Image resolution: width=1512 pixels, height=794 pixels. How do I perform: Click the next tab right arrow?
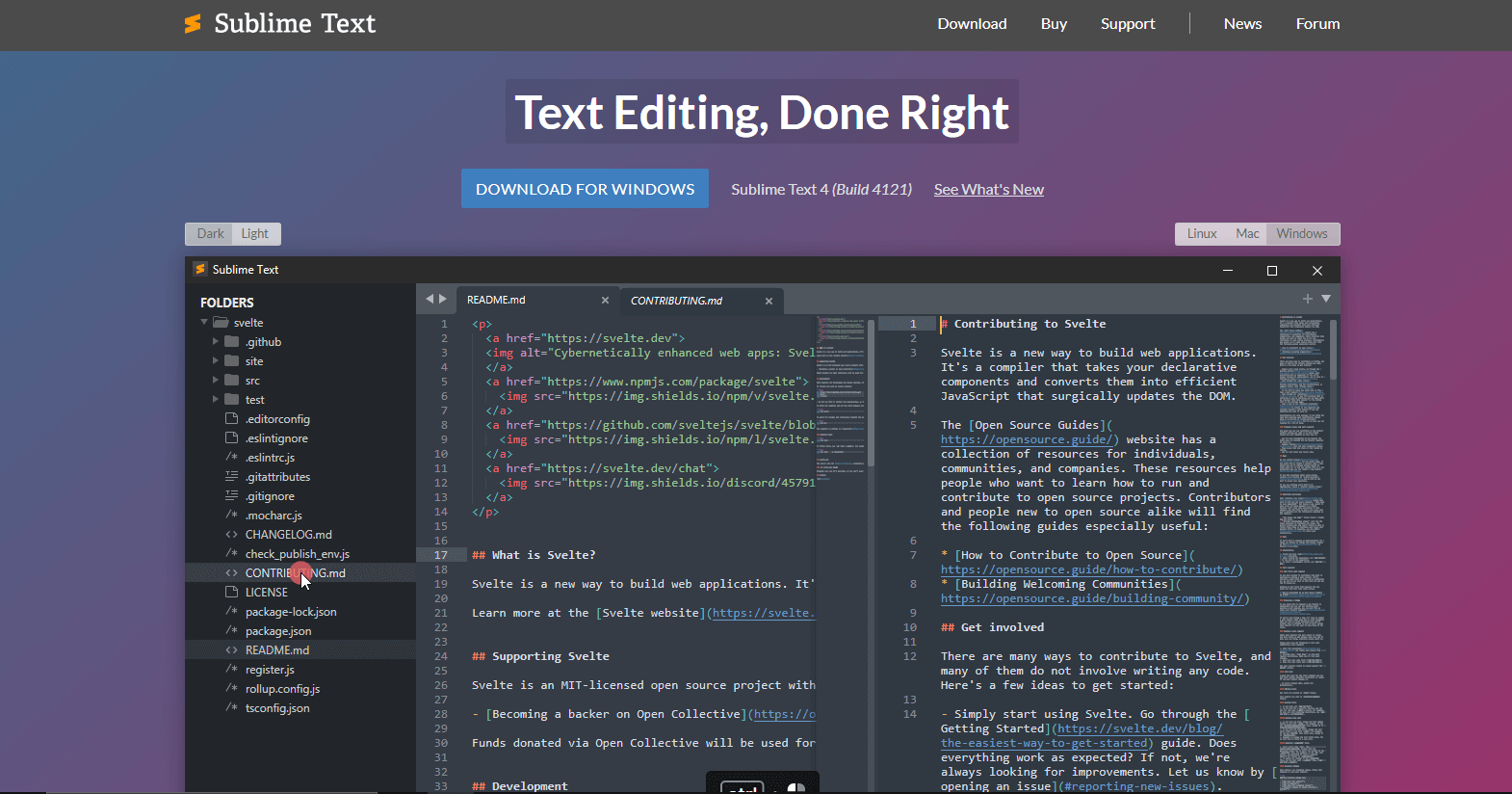point(443,299)
